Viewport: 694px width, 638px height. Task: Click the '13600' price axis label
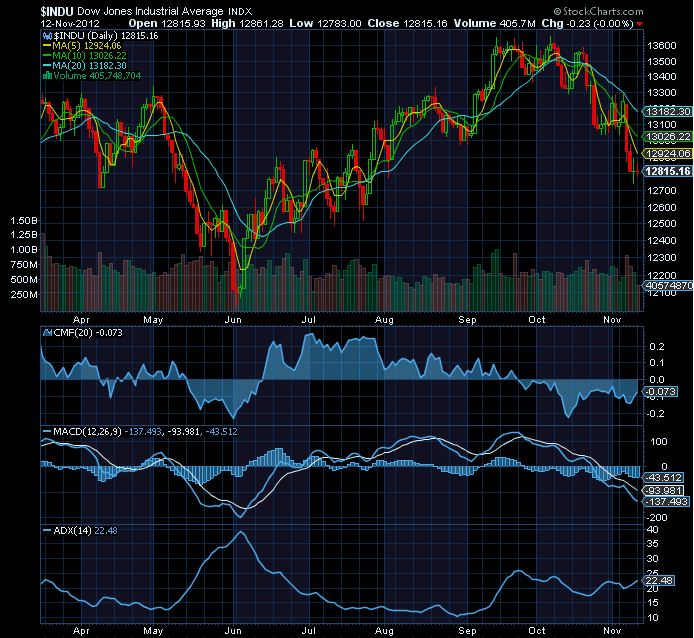click(x=662, y=45)
